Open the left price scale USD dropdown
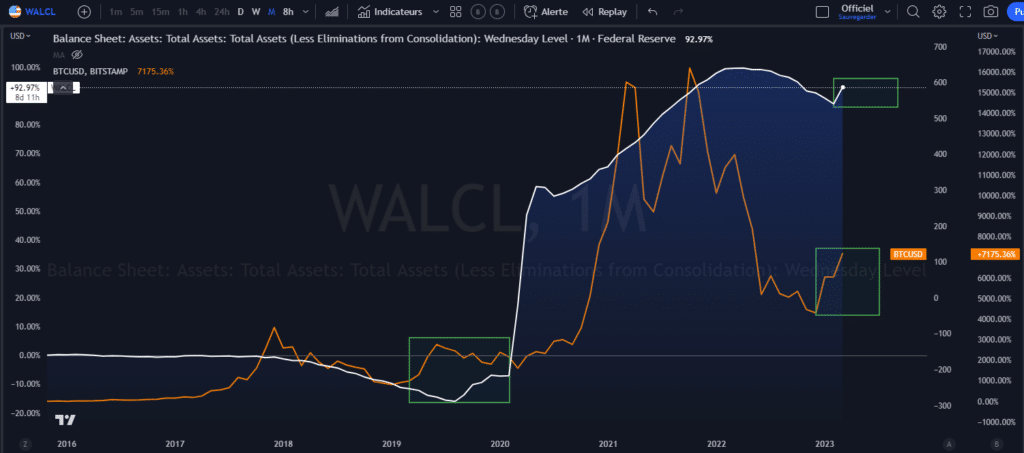The image size is (1024, 453). click(20, 36)
